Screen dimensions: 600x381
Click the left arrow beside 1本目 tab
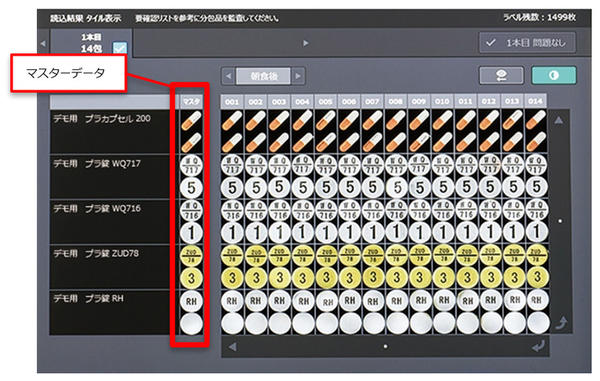43,43
